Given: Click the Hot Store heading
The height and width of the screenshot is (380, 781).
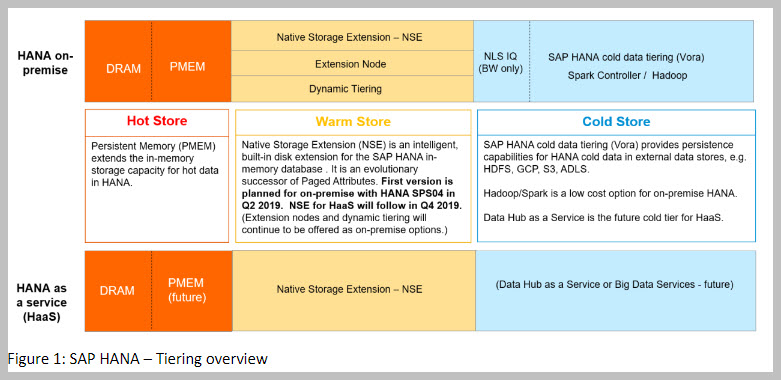Looking at the screenshot, I should tap(157, 122).
